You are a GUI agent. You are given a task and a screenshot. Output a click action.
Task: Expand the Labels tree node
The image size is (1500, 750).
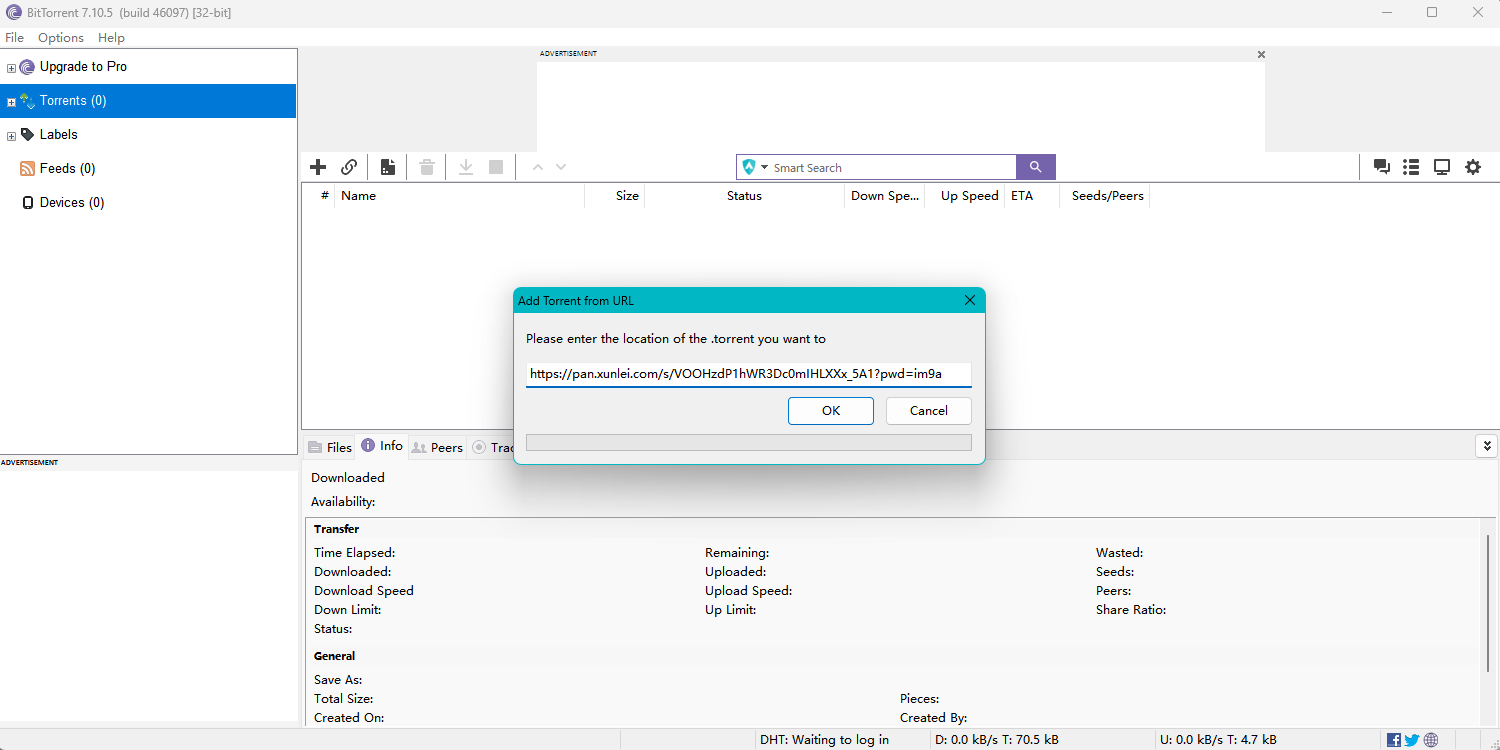tap(11, 136)
